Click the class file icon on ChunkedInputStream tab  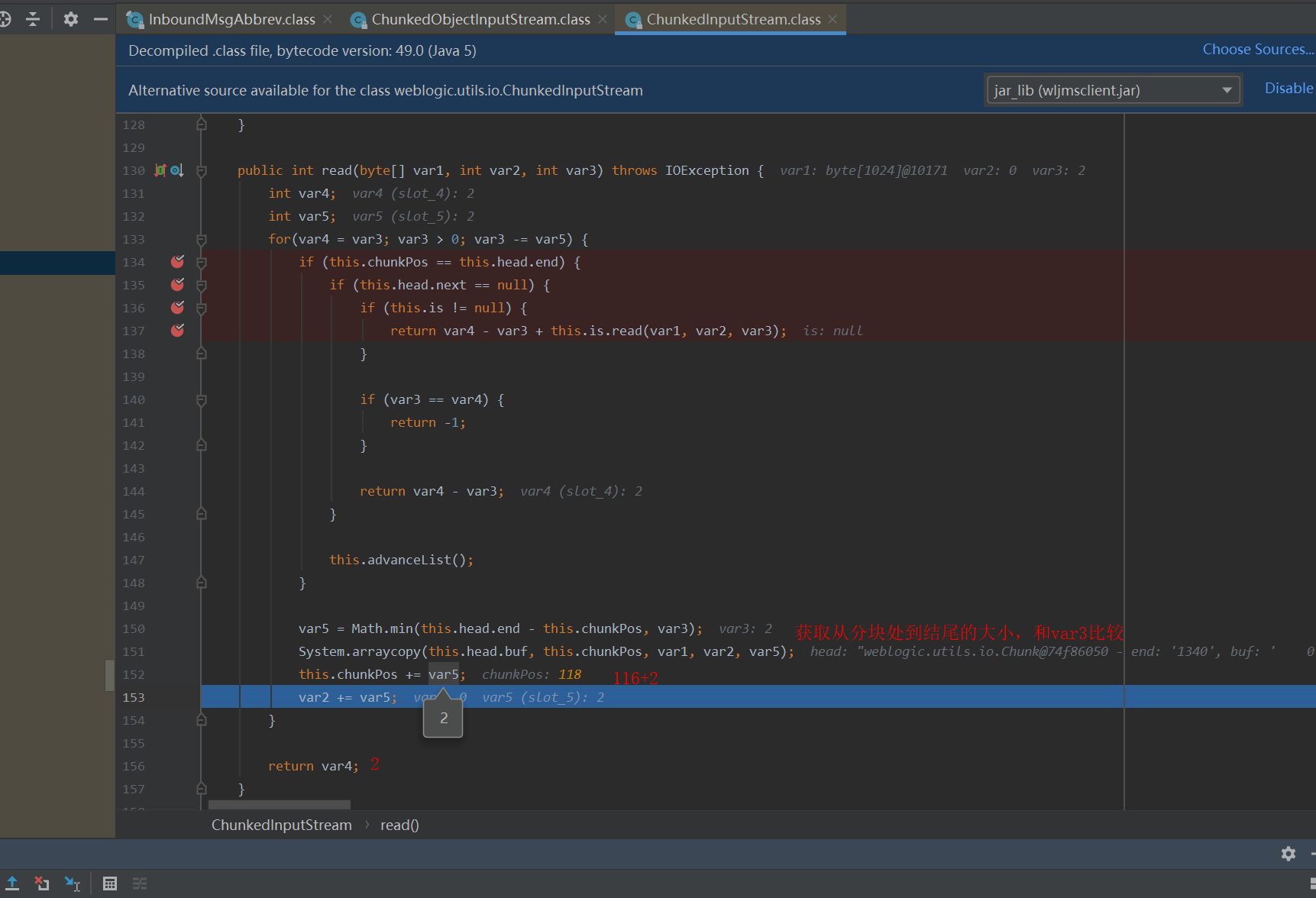(x=633, y=20)
